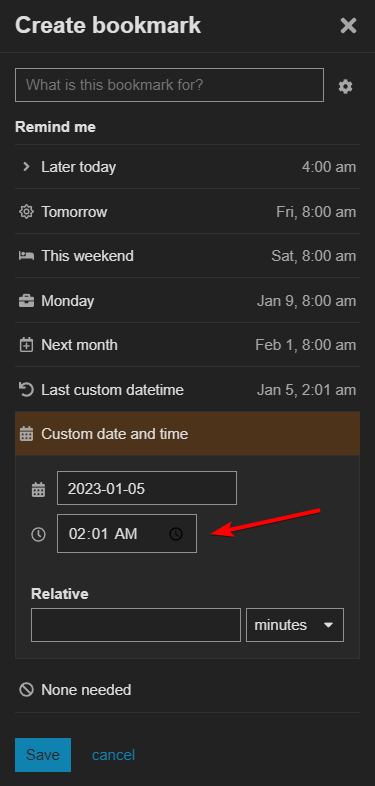Click the ban icon beside None needed

click(x=26, y=690)
